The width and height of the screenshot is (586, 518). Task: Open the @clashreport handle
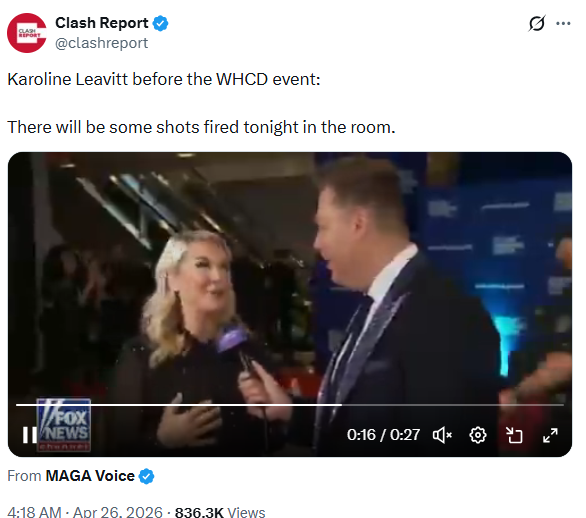pyautogui.click(x=102, y=43)
